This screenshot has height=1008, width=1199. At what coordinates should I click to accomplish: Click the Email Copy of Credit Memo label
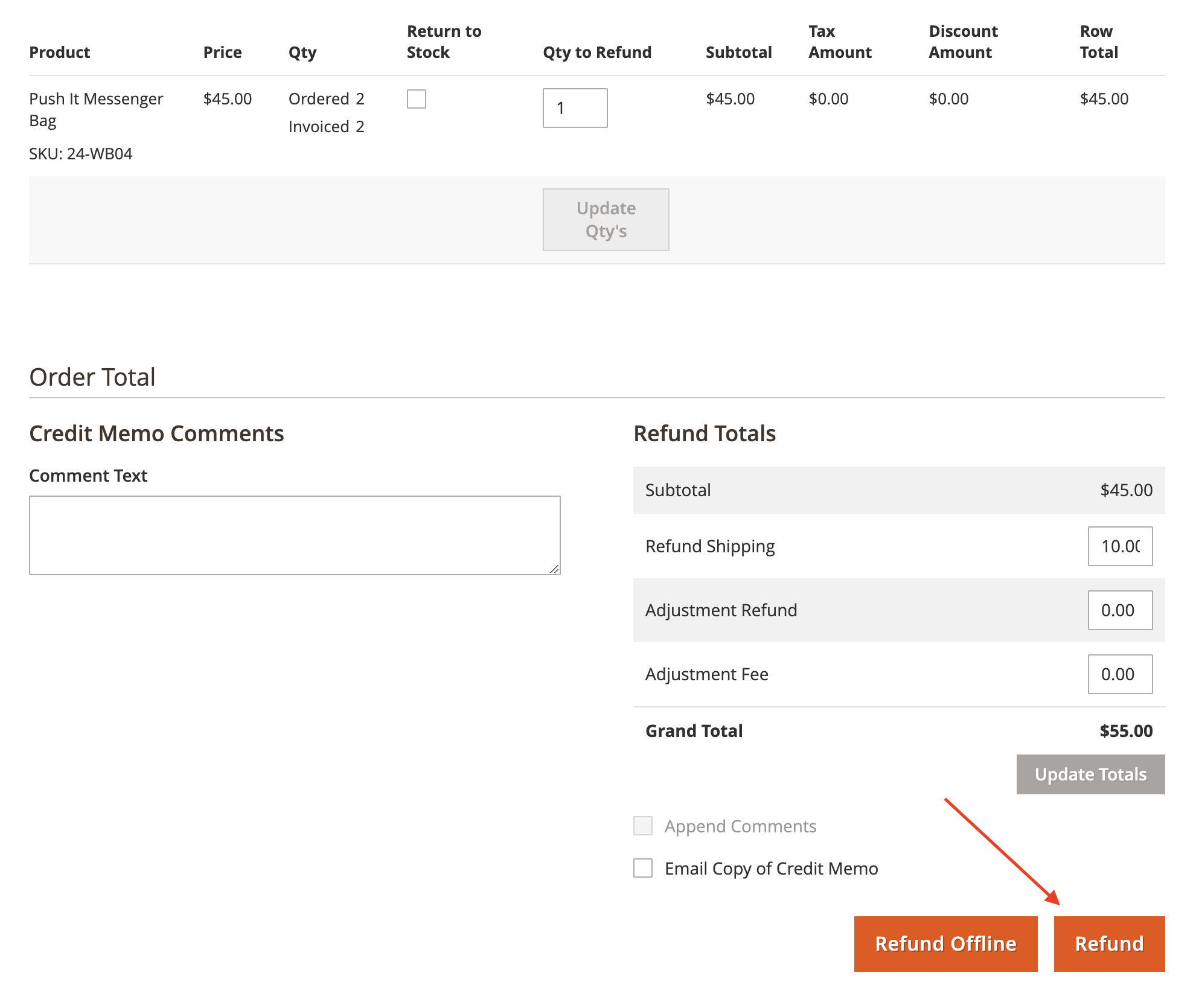pos(771,869)
